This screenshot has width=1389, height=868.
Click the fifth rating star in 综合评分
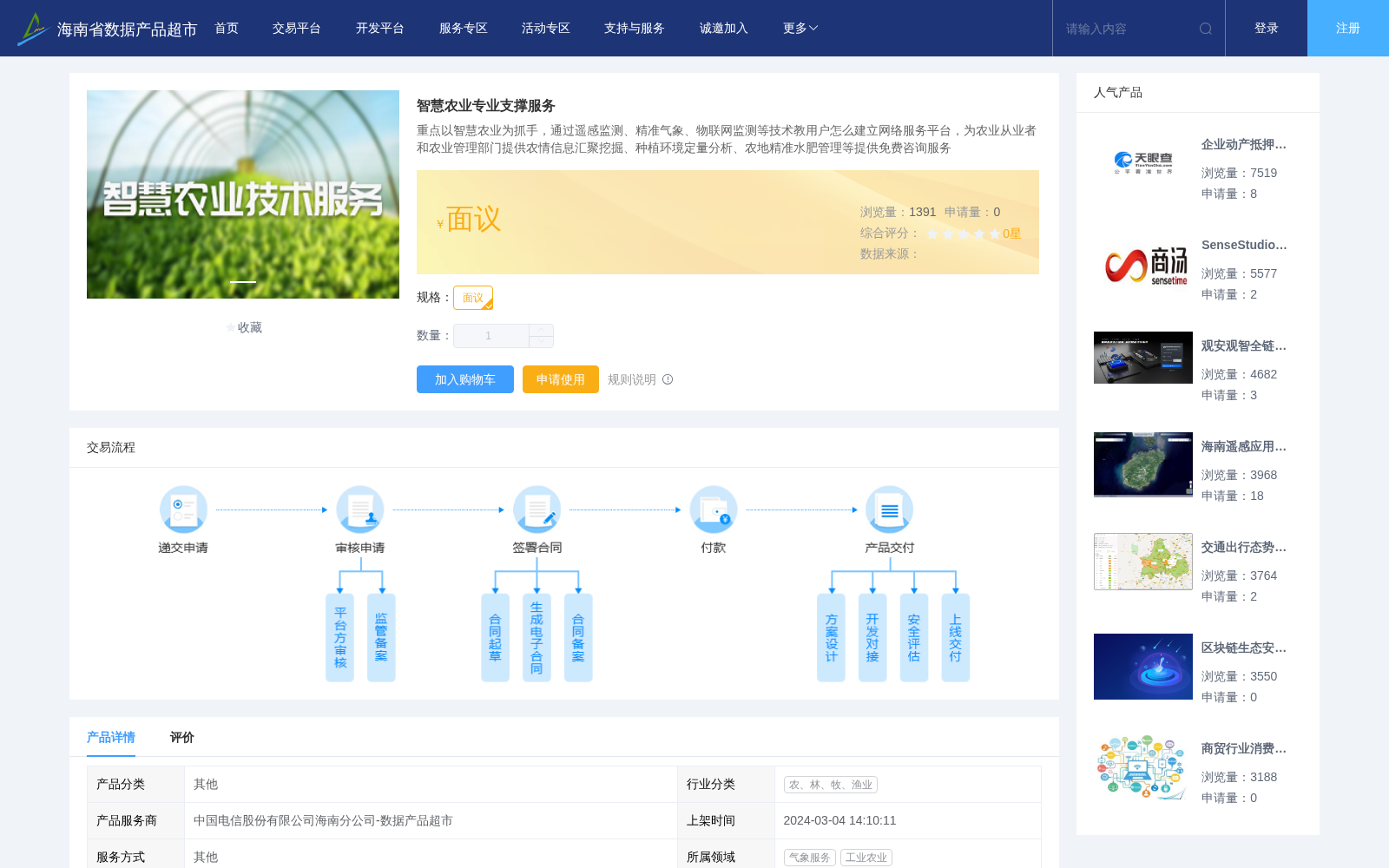pos(995,233)
